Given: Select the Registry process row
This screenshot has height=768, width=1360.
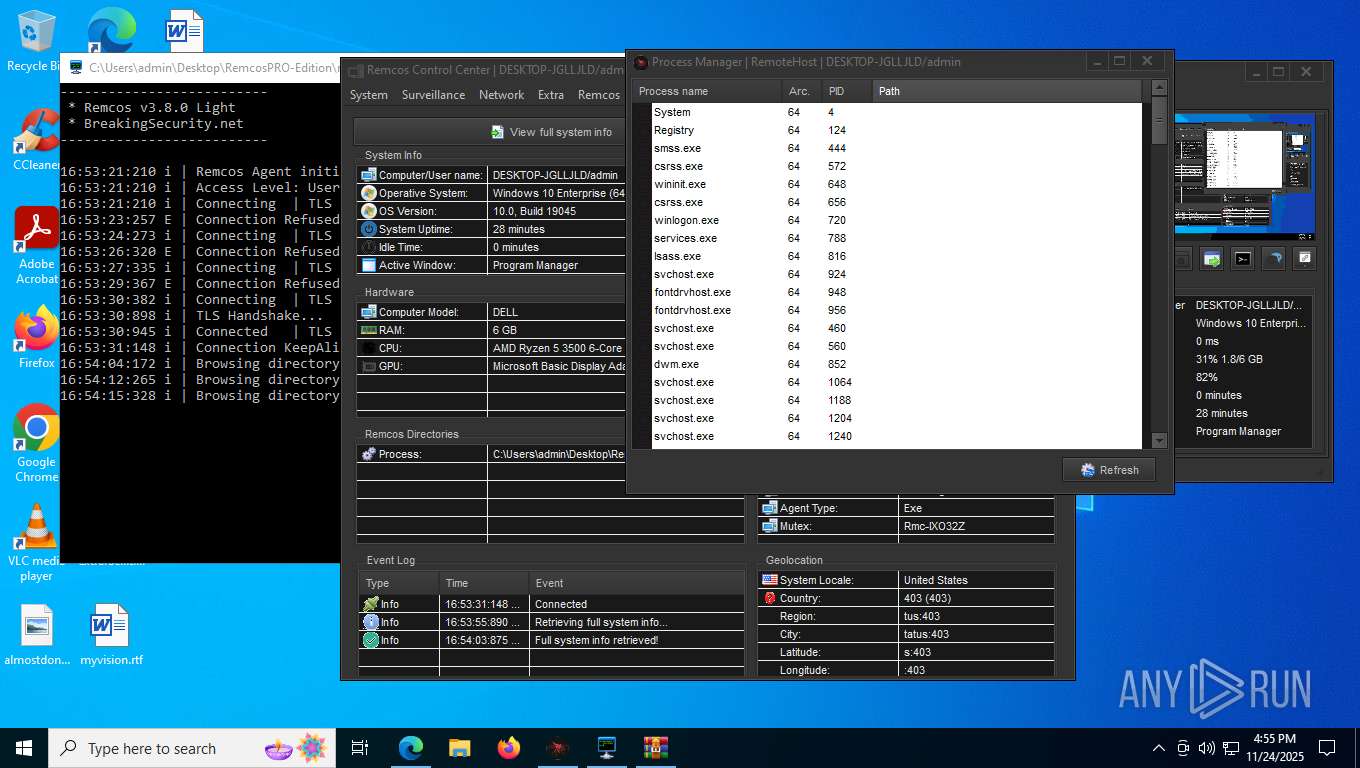Looking at the screenshot, I should 896,130.
